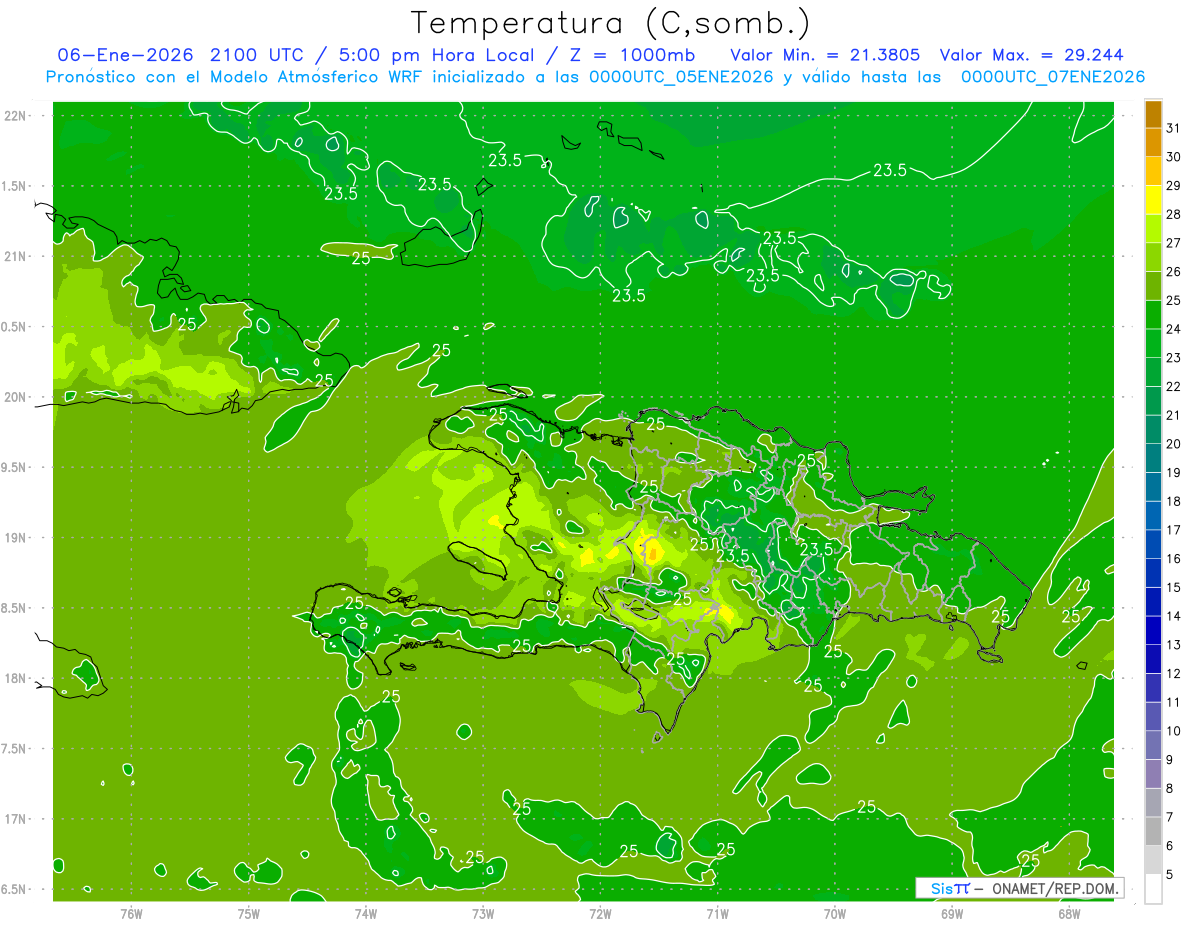1200x927 pixels.
Task: Click the '69W' longitude axis label
Action: [x=952, y=913]
